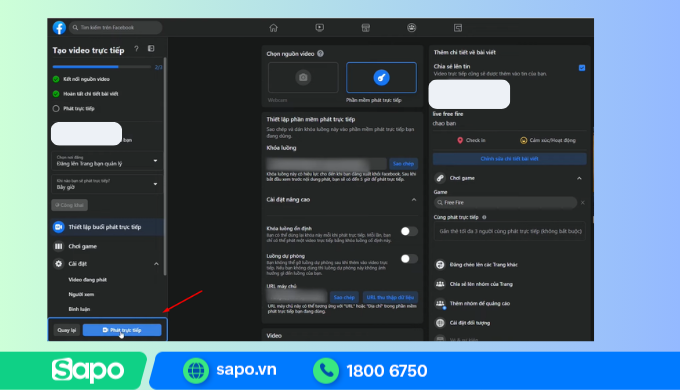Open Video đang phát settings
Image resolution: width=680 pixels, height=390 pixels.
pos(88,280)
